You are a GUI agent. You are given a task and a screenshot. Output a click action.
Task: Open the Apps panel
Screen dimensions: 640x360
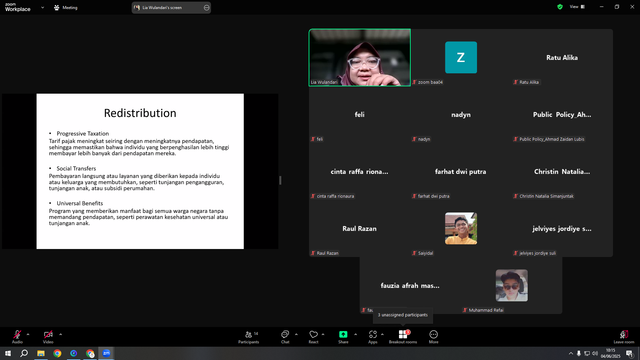click(x=373, y=336)
